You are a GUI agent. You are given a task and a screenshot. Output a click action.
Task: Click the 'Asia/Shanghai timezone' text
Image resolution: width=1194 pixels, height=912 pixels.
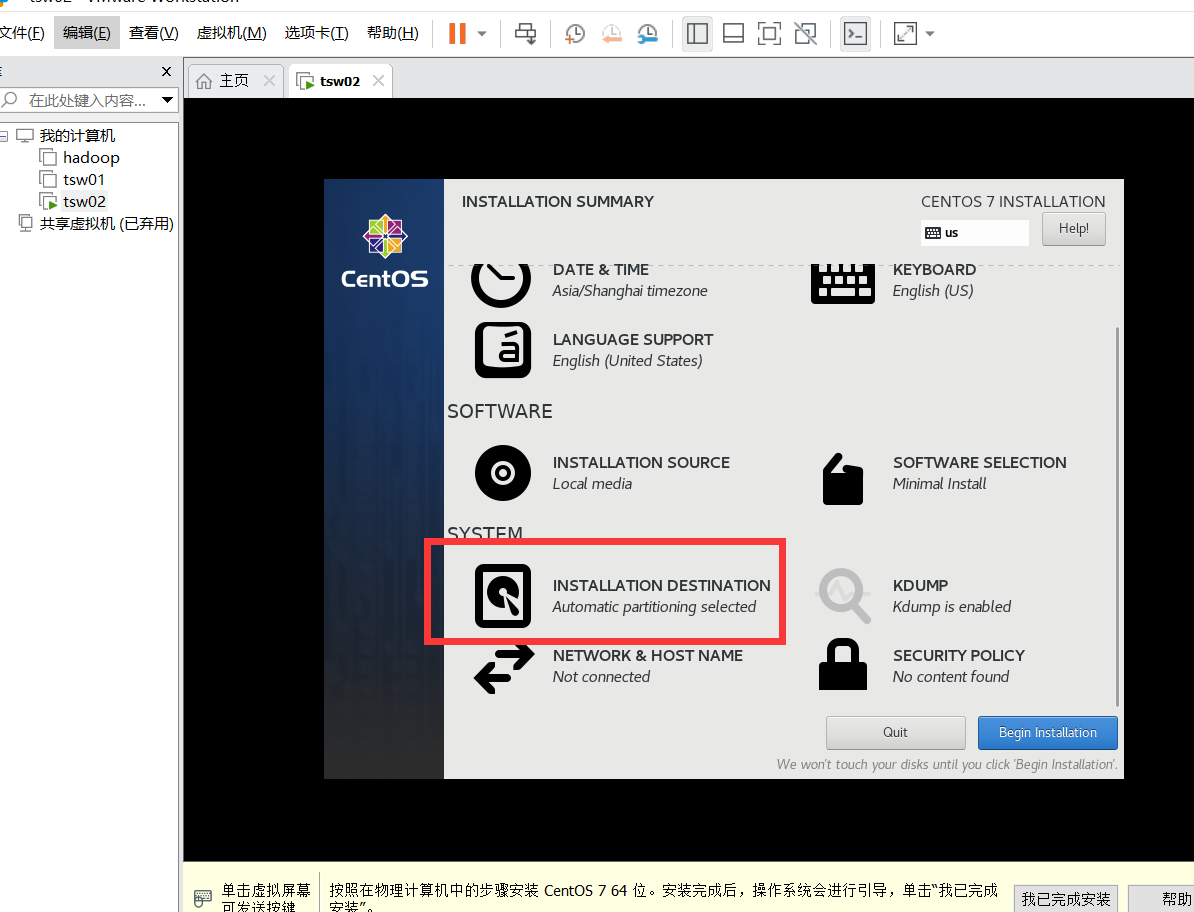pos(630,291)
